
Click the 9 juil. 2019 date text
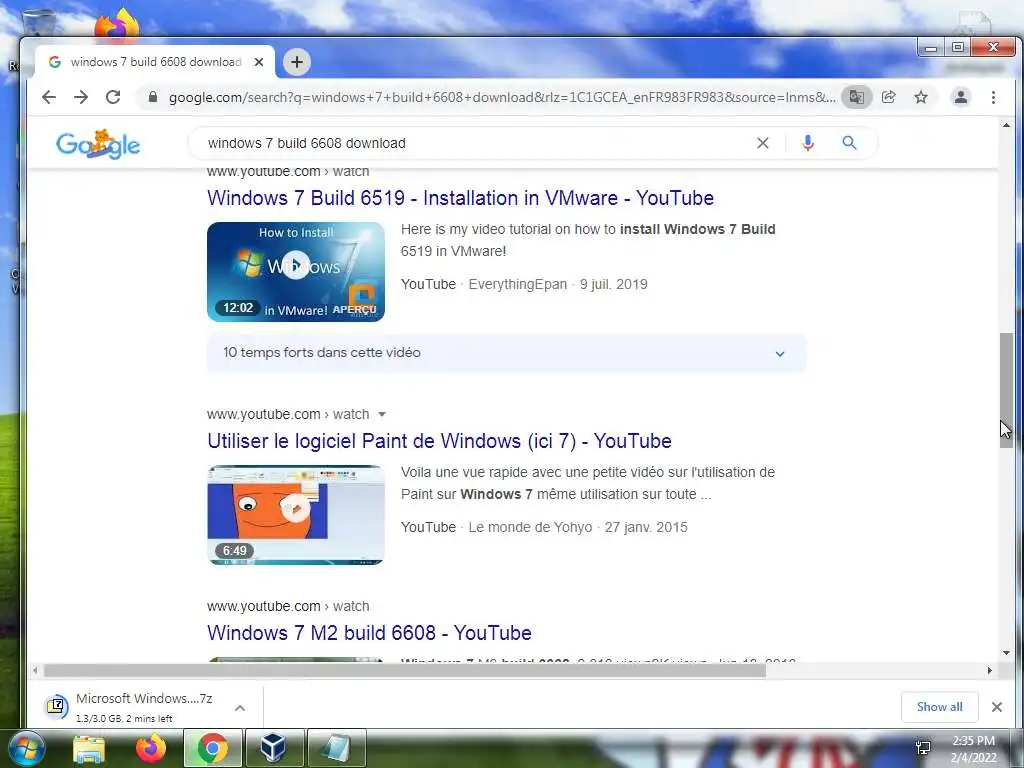[613, 284]
